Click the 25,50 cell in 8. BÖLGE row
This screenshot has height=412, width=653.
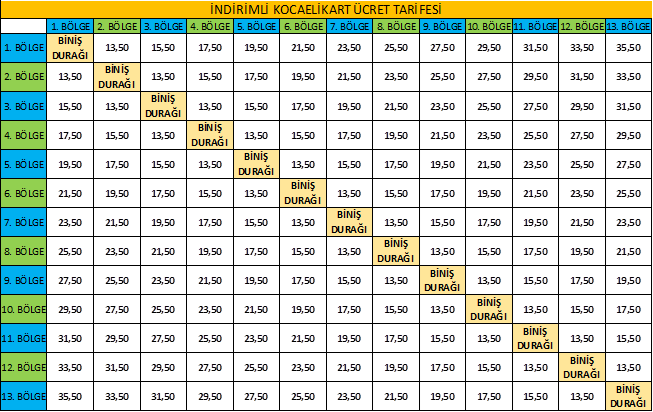click(x=69, y=251)
